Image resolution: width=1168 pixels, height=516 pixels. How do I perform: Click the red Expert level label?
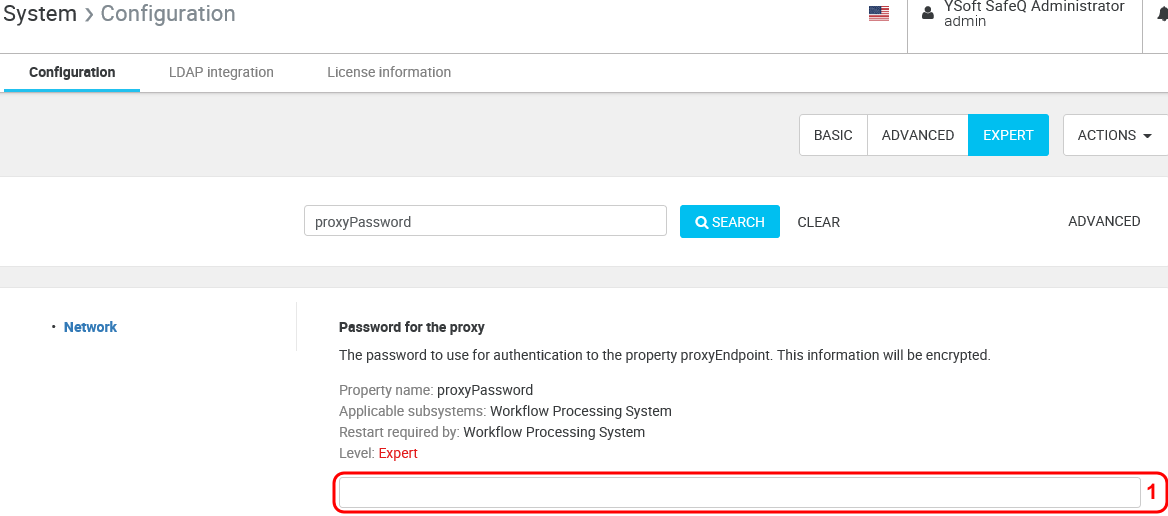398,453
